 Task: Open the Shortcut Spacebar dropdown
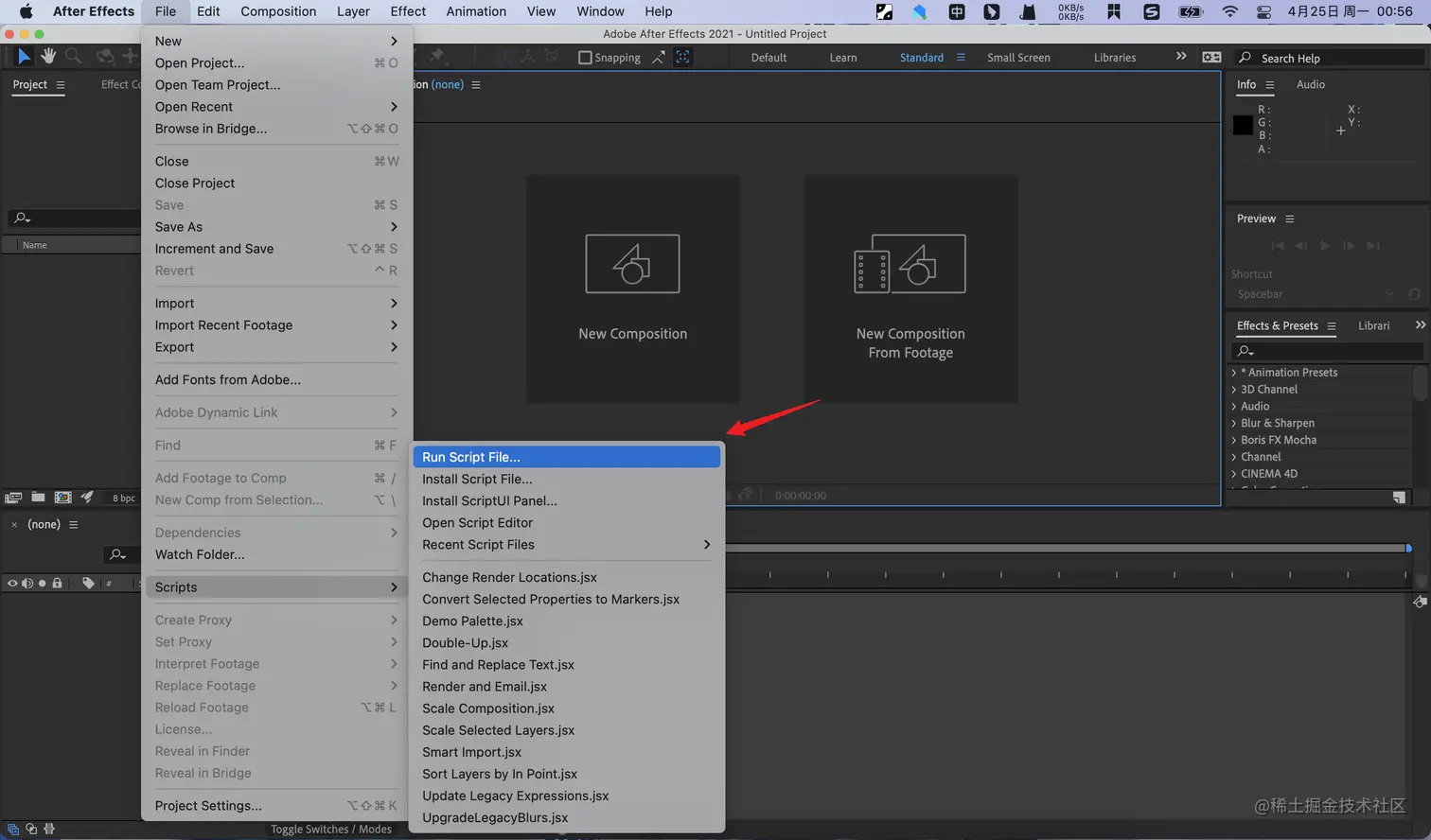[1316, 294]
